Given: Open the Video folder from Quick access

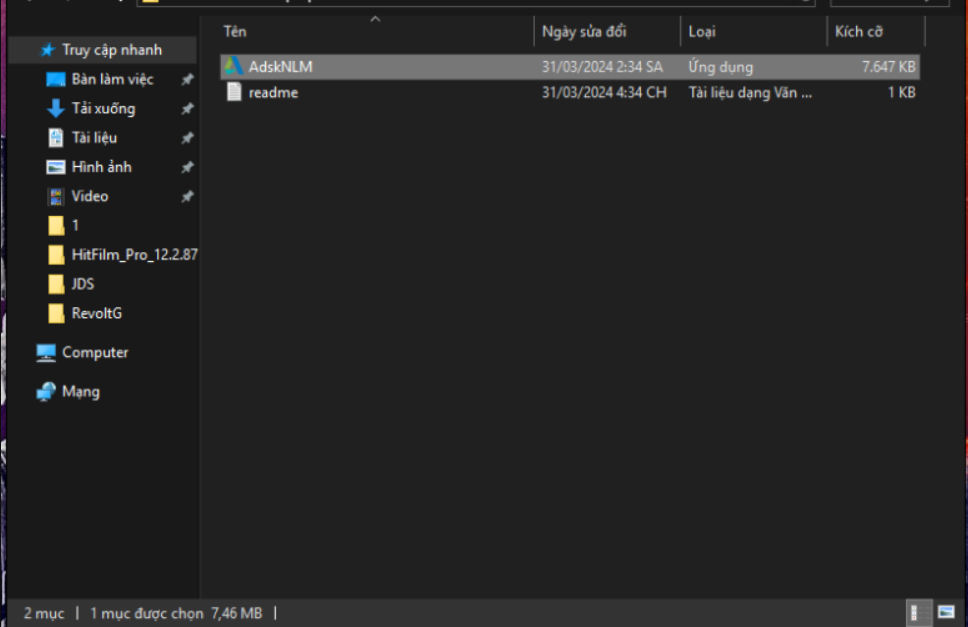Looking at the screenshot, I should [x=88, y=196].
